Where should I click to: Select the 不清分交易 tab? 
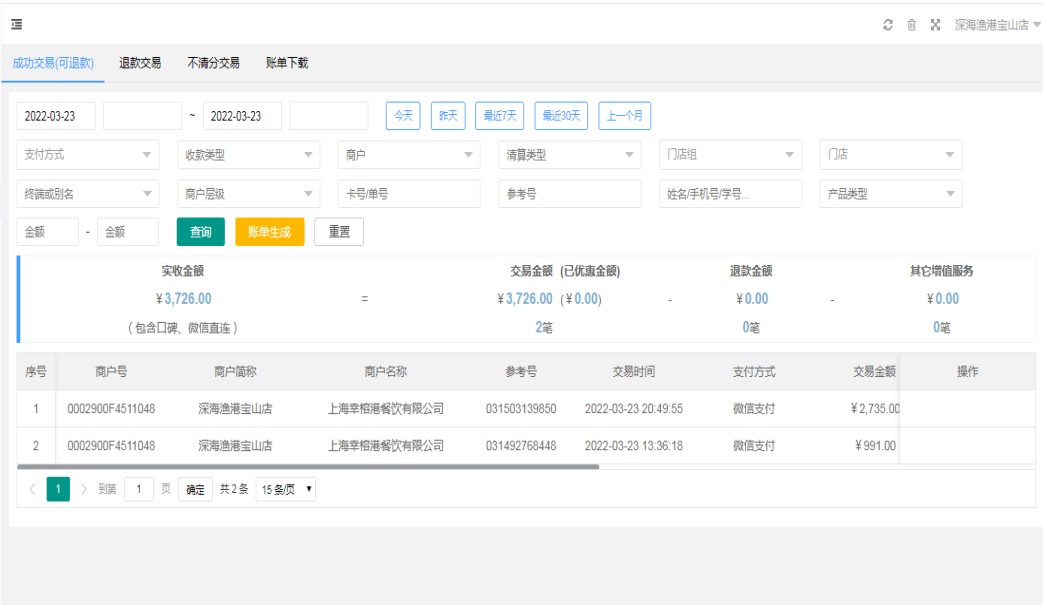[x=213, y=63]
